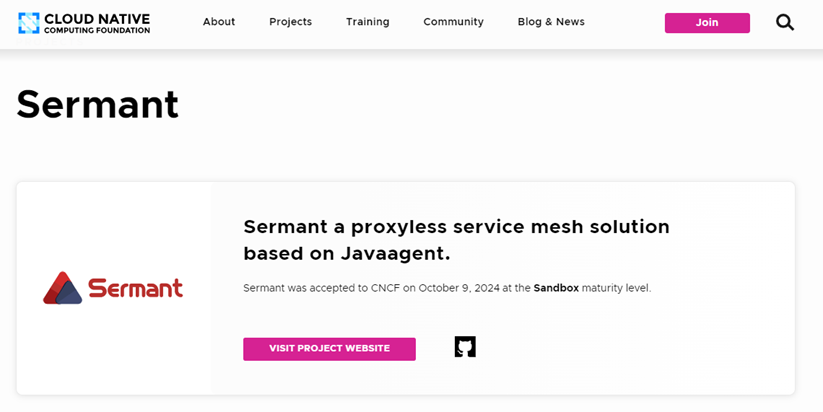823x412 pixels.
Task: Open Sermant's GitHub repository icon
Action: (x=465, y=347)
